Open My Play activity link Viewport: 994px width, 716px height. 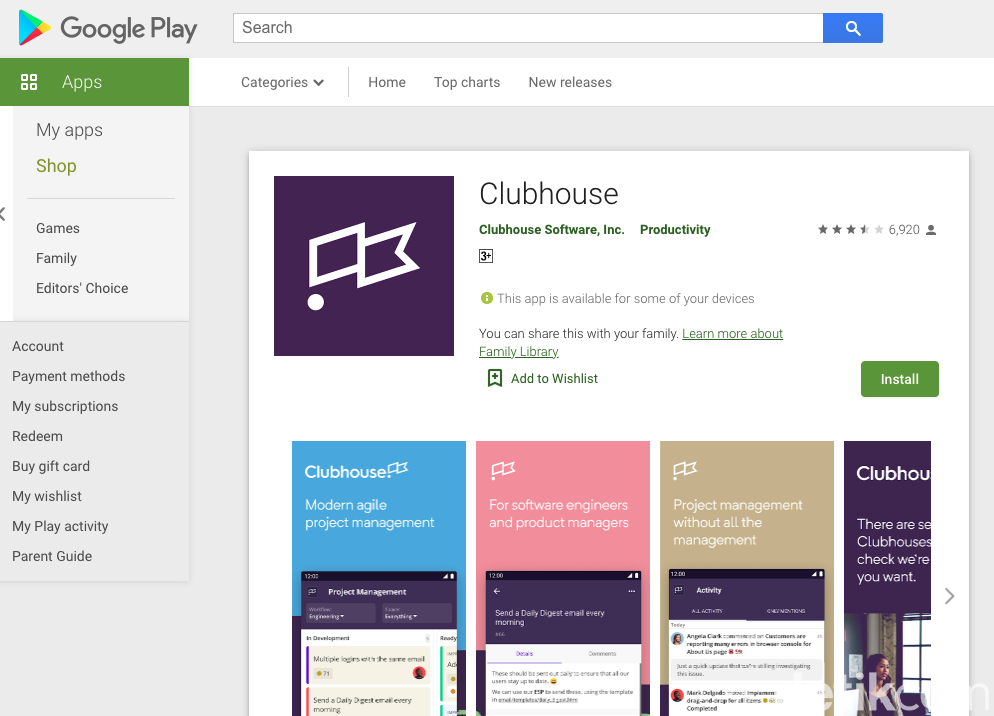click(x=60, y=526)
